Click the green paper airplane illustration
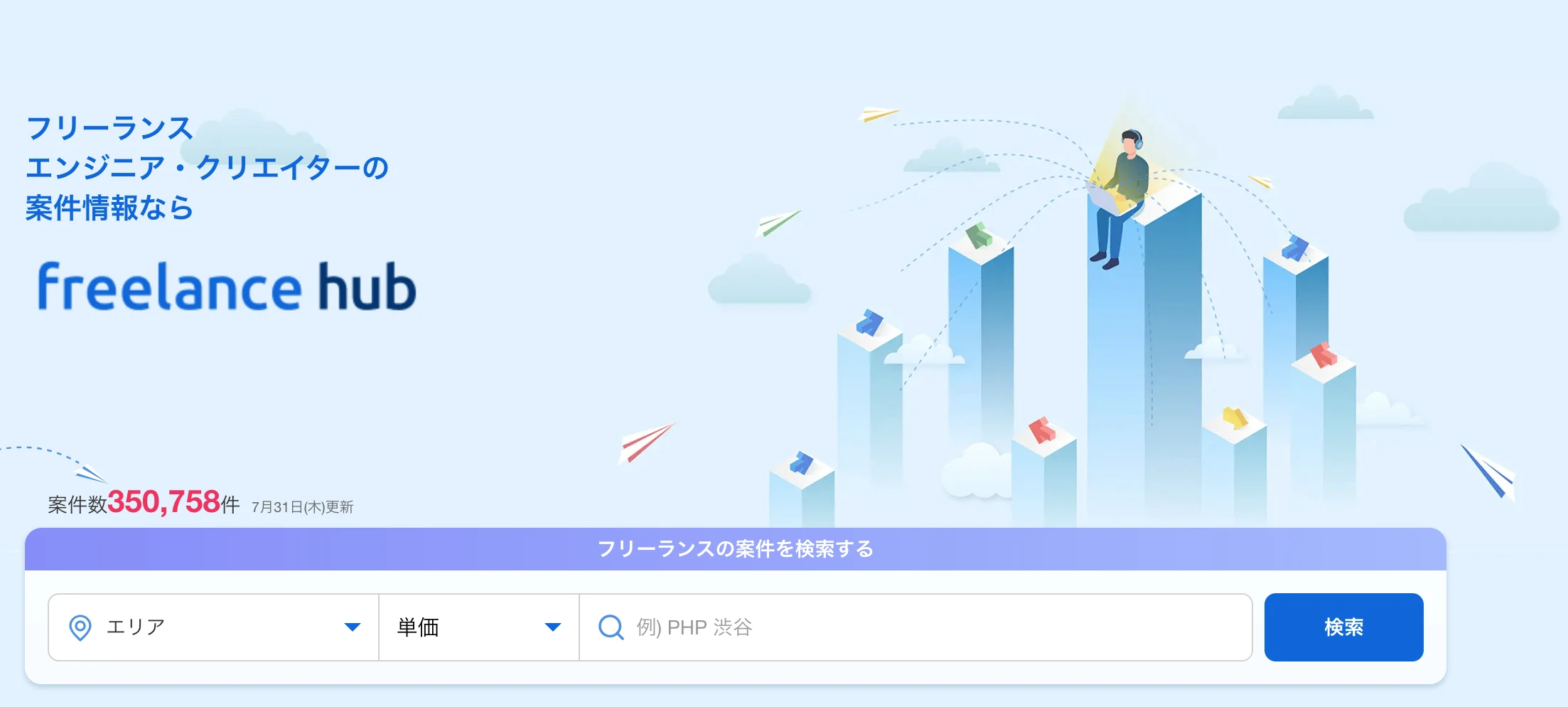This screenshot has height=707, width=1568. click(x=778, y=222)
